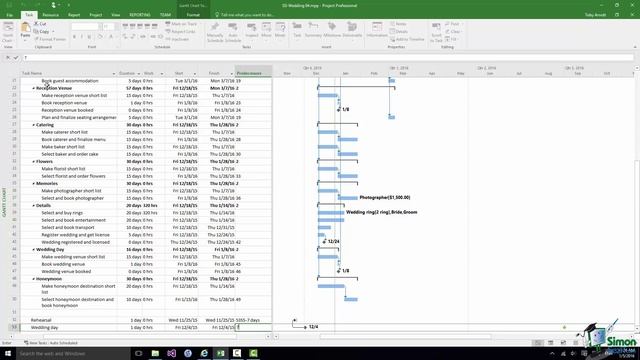Open Task View on the taskbar
The width and height of the screenshot is (640, 360).
coord(139,353)
